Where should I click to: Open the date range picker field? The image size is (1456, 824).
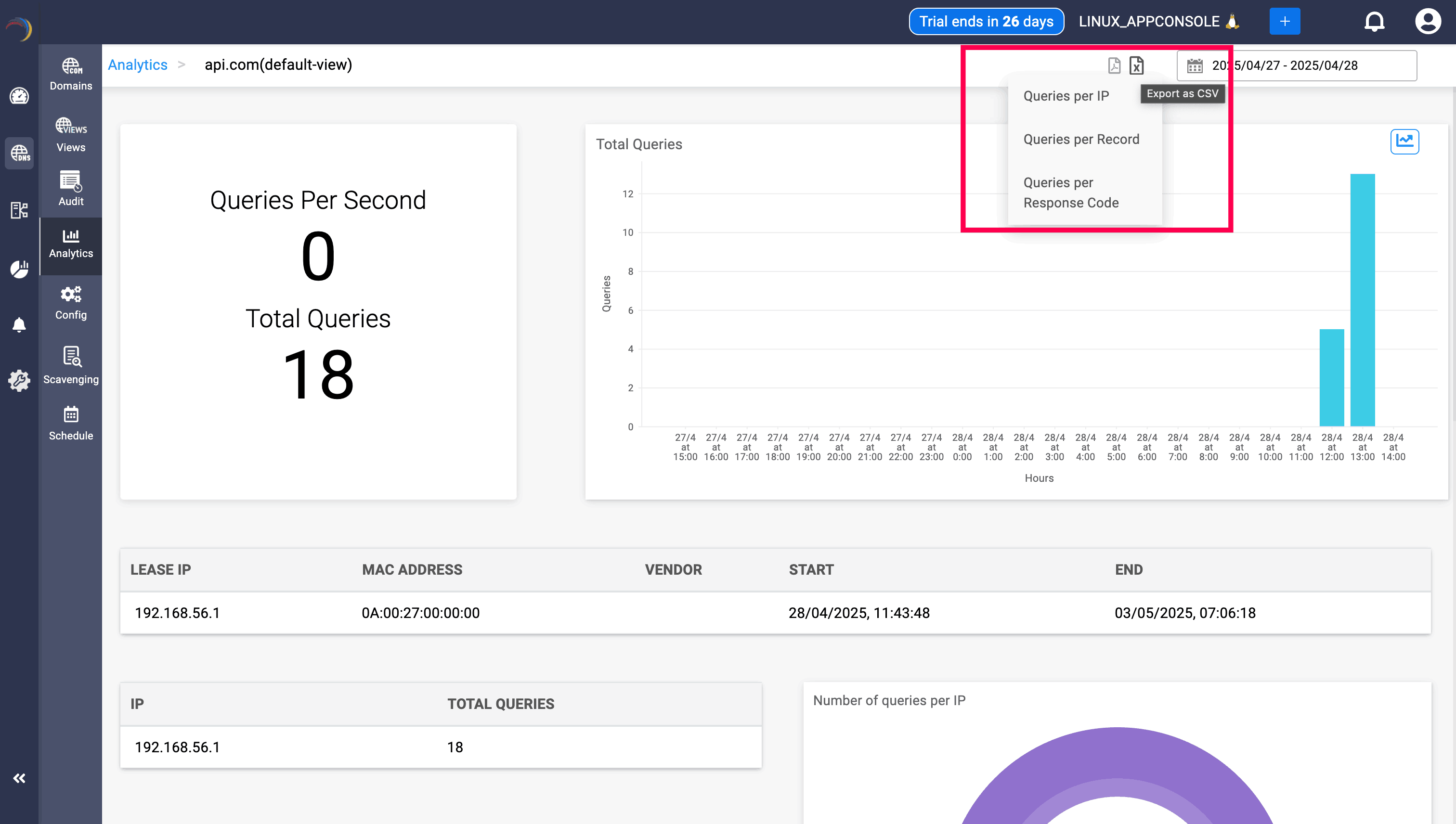[1296, 65]
